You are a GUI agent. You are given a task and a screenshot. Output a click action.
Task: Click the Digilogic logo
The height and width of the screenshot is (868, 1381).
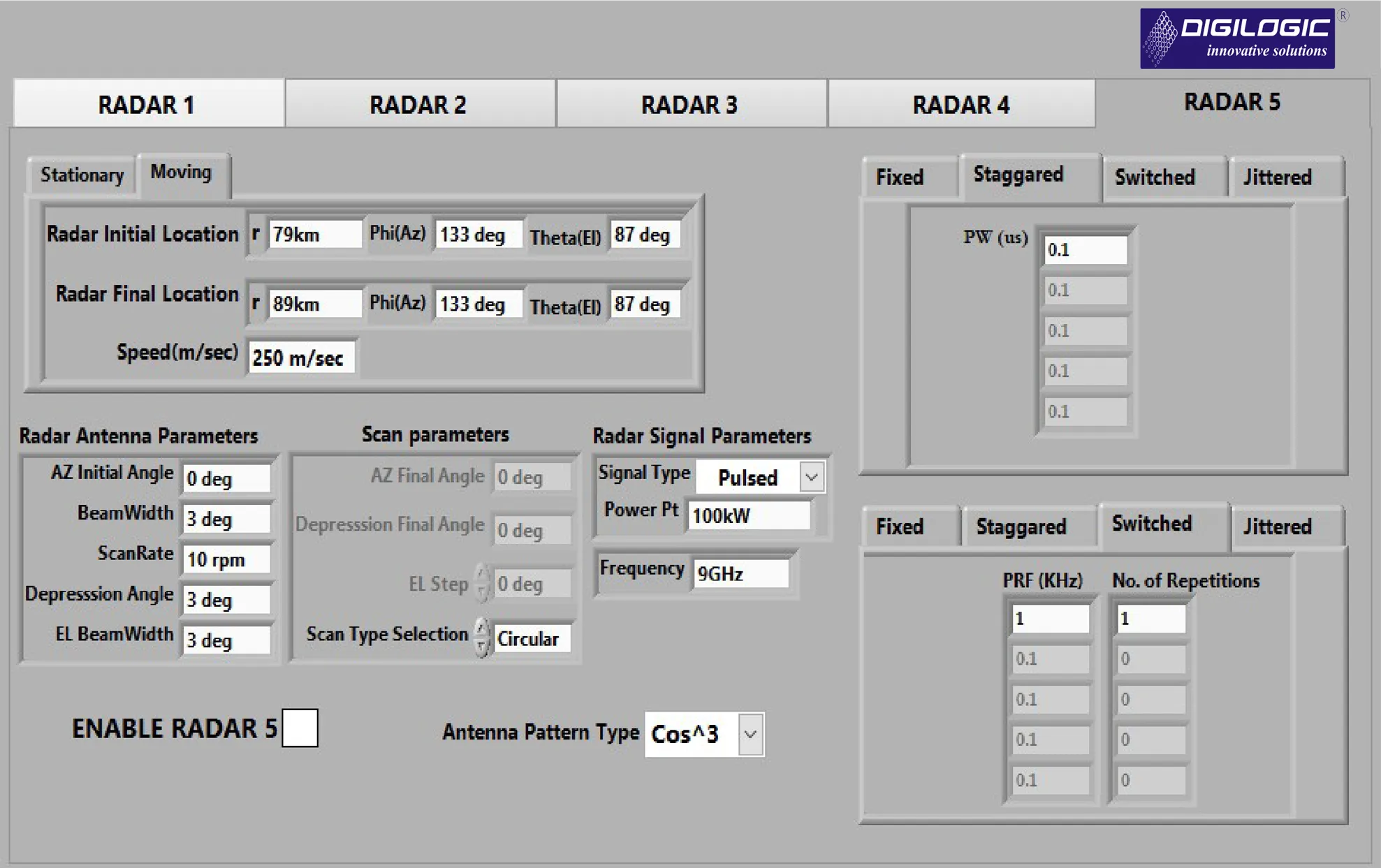tap(1236, 38)
